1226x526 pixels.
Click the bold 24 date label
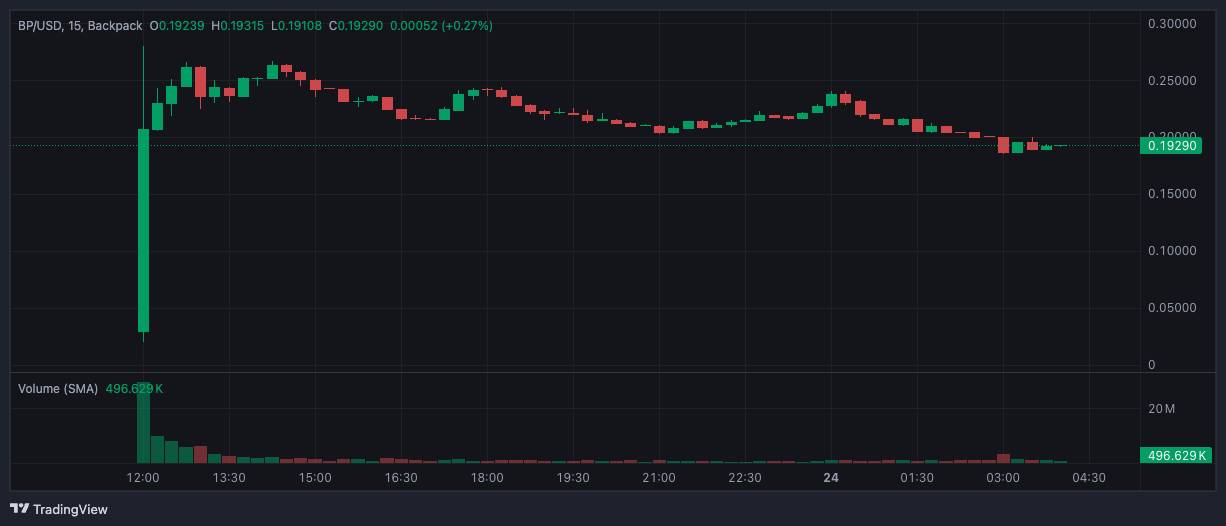pyautogui.click(x=831, y=478)
